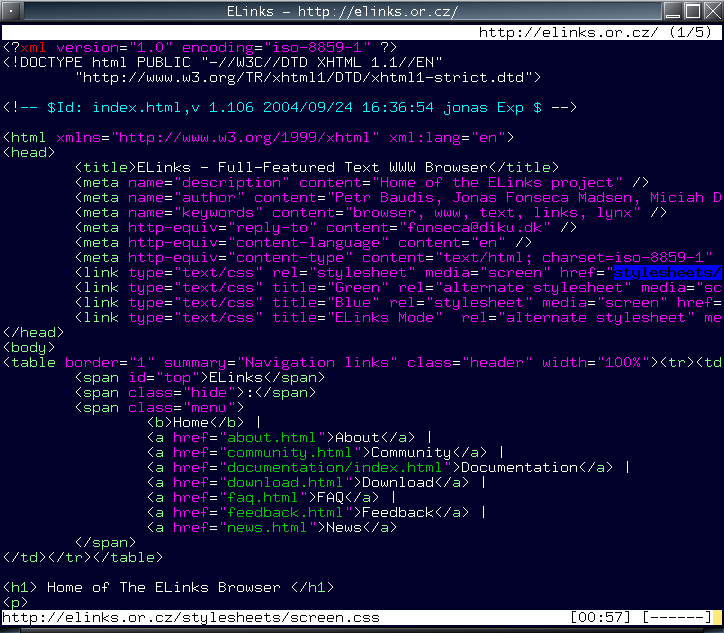Click the closing /head tag
The width and height of the screenshot is (724, 633).
[33, 333]
